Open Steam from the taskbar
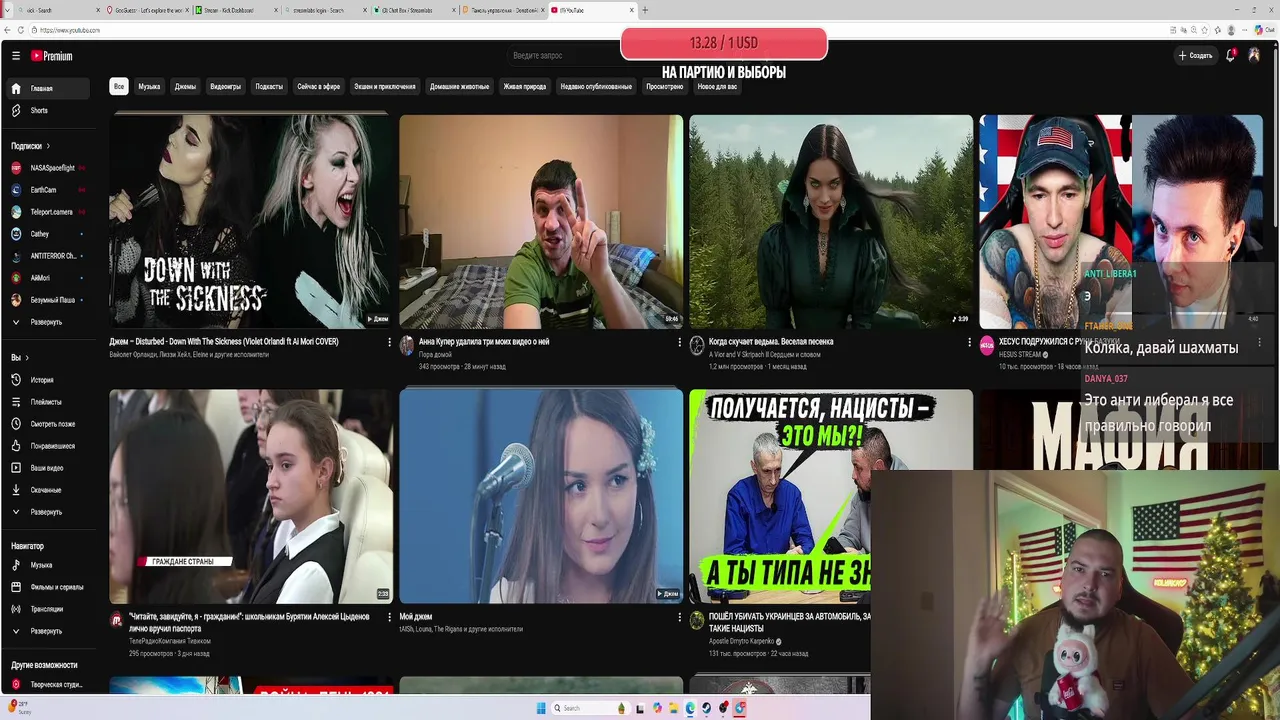Image resolution: width=1280 pixels, height=720 pixels. tap(707, 708)
